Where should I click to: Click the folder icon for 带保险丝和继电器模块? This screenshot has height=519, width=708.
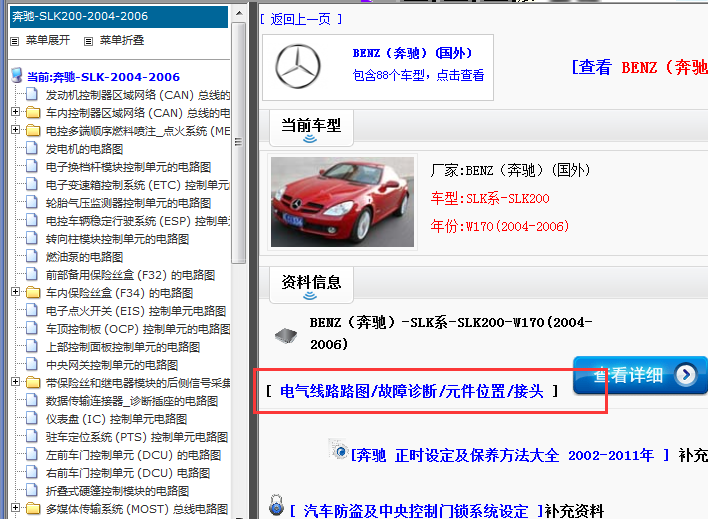33,383
